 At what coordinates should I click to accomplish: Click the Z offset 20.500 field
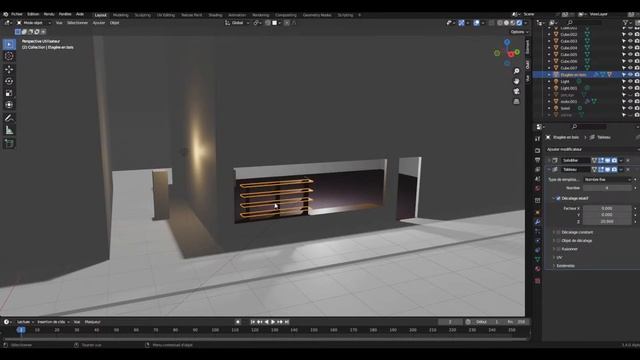coord(607,222)
